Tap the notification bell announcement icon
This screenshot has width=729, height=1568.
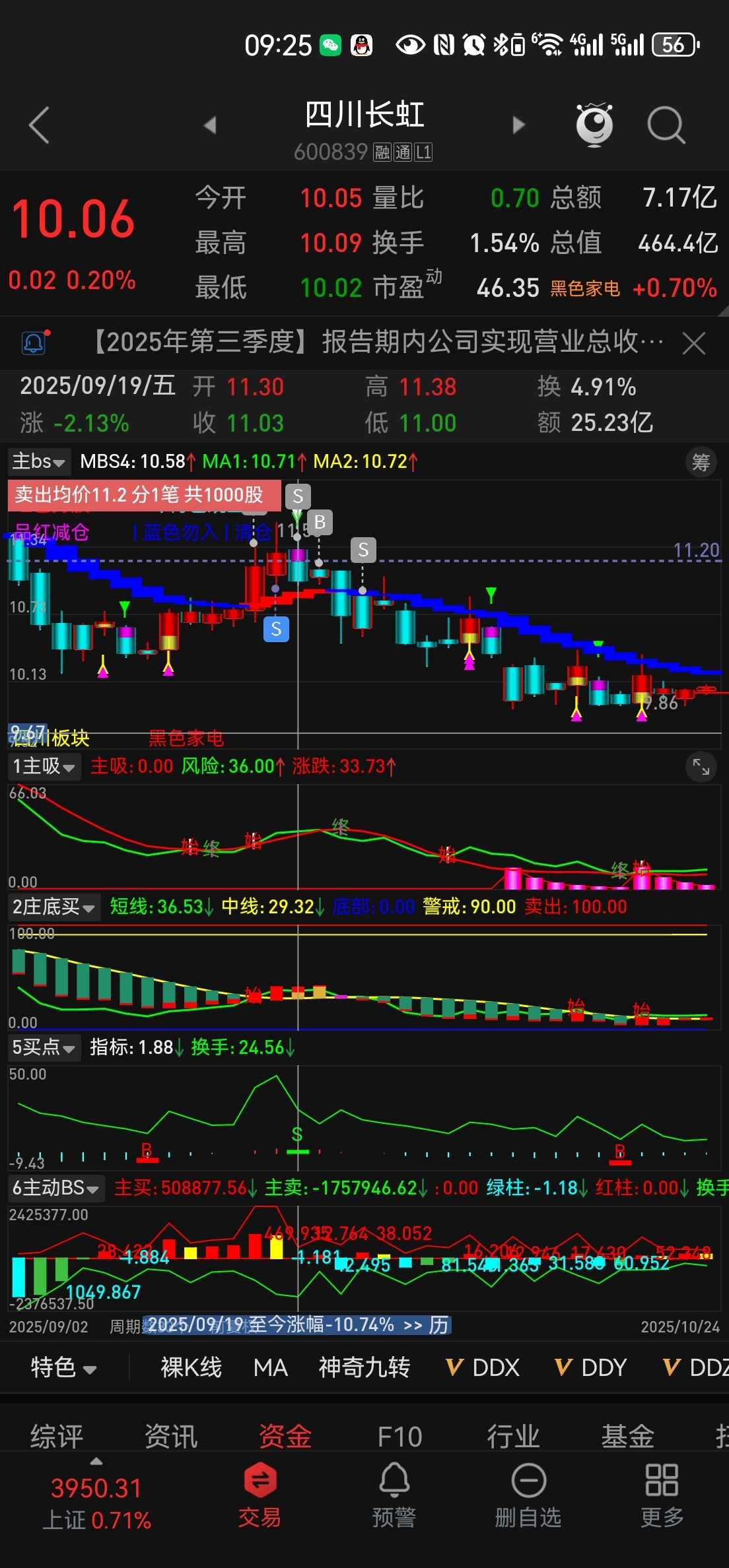pyautogui.click(x=35, y=342)
